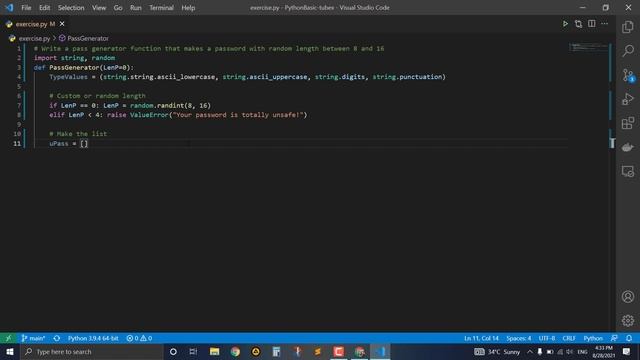Click the main branch indicator

tap(33, 338)
